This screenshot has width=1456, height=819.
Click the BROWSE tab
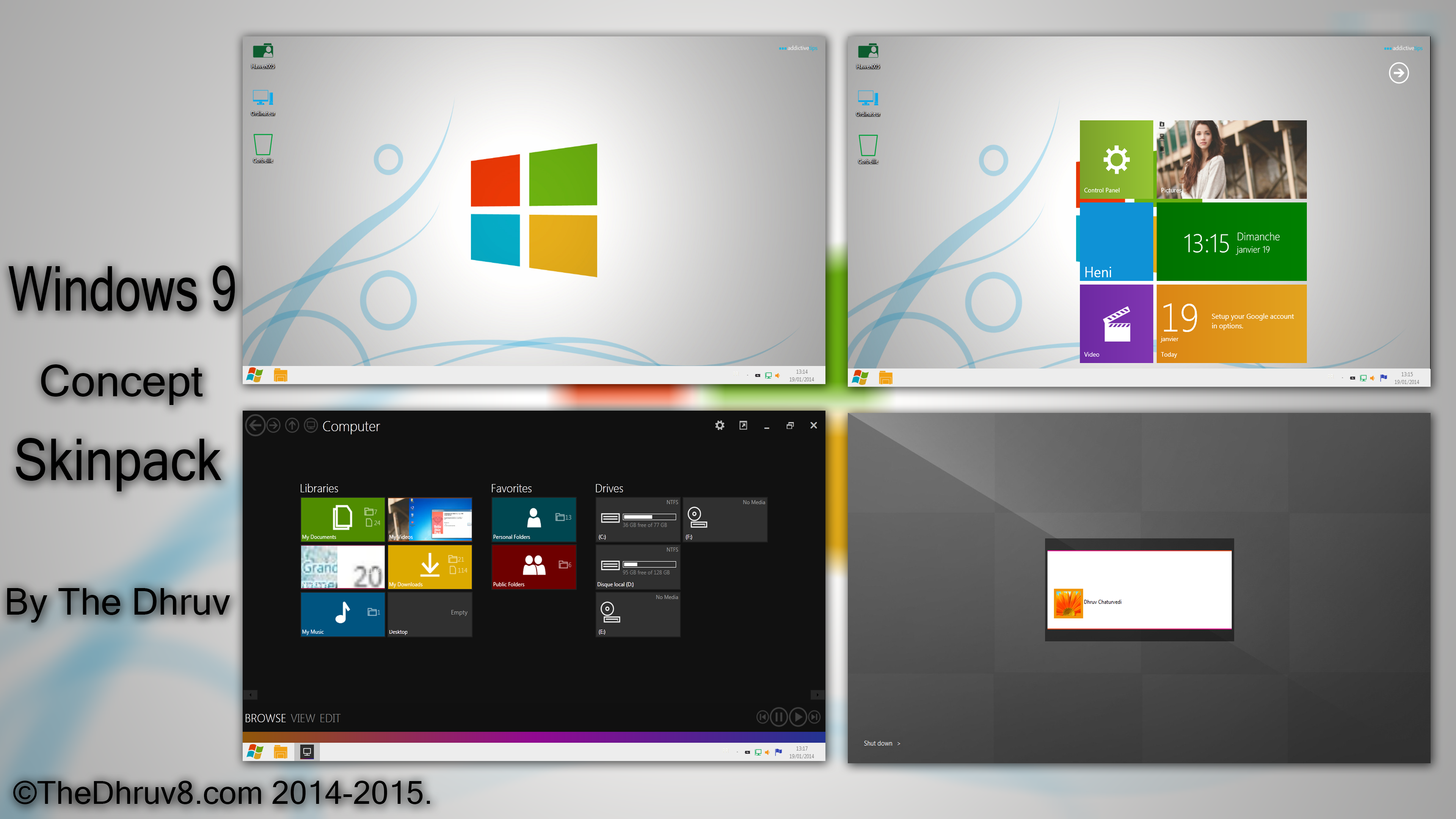[x=265, y=719]
